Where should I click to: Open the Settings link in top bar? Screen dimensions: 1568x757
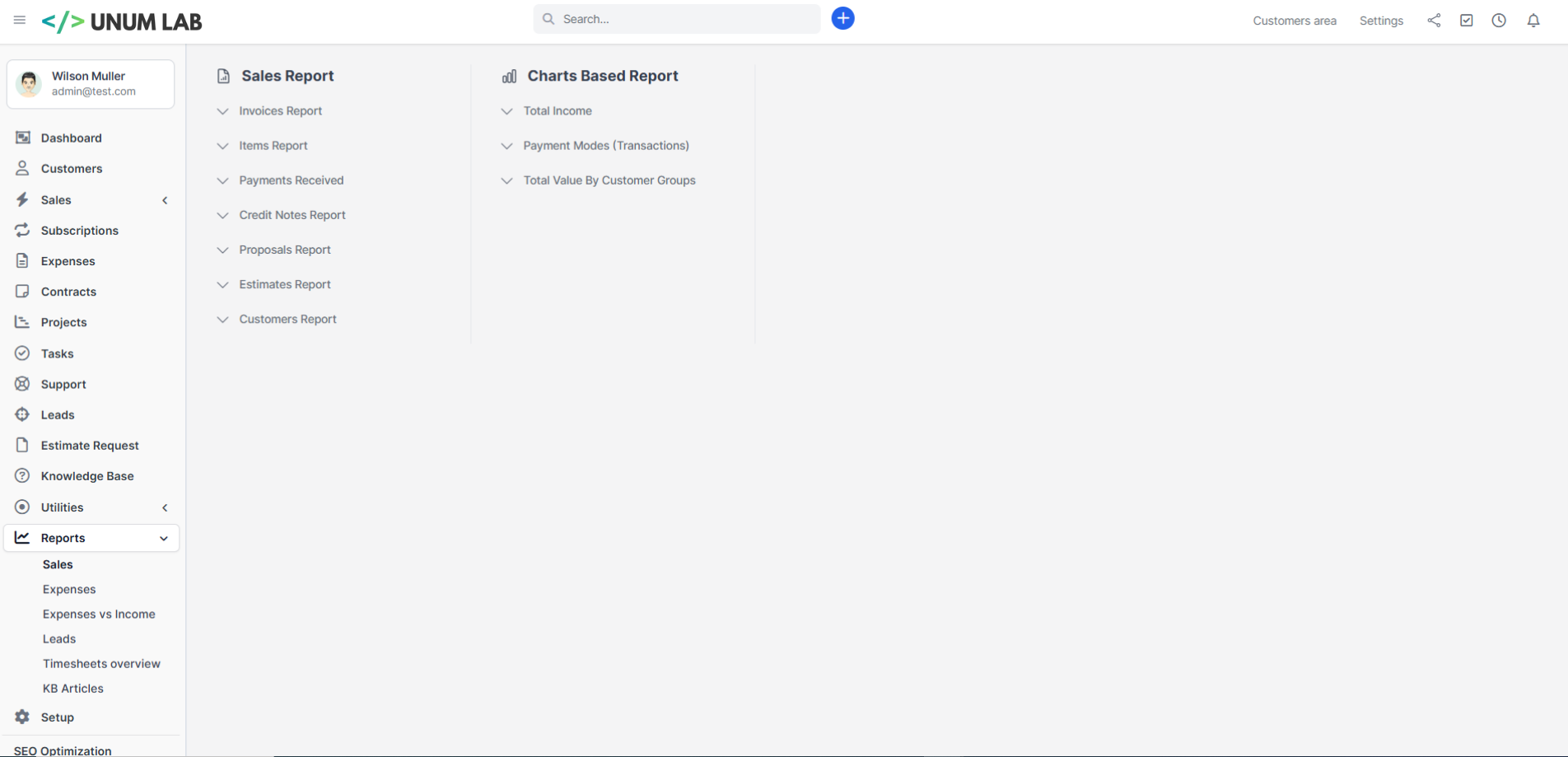click(1381, 21)
